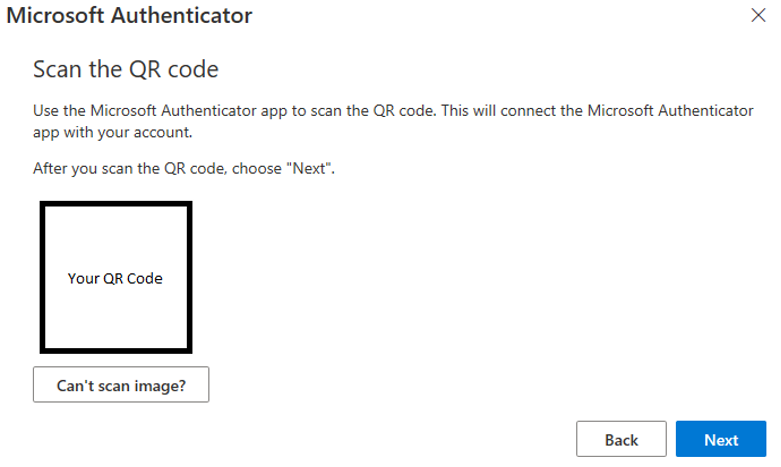
Task: Return to the previous setup step
Action: (x=621, y=439)
